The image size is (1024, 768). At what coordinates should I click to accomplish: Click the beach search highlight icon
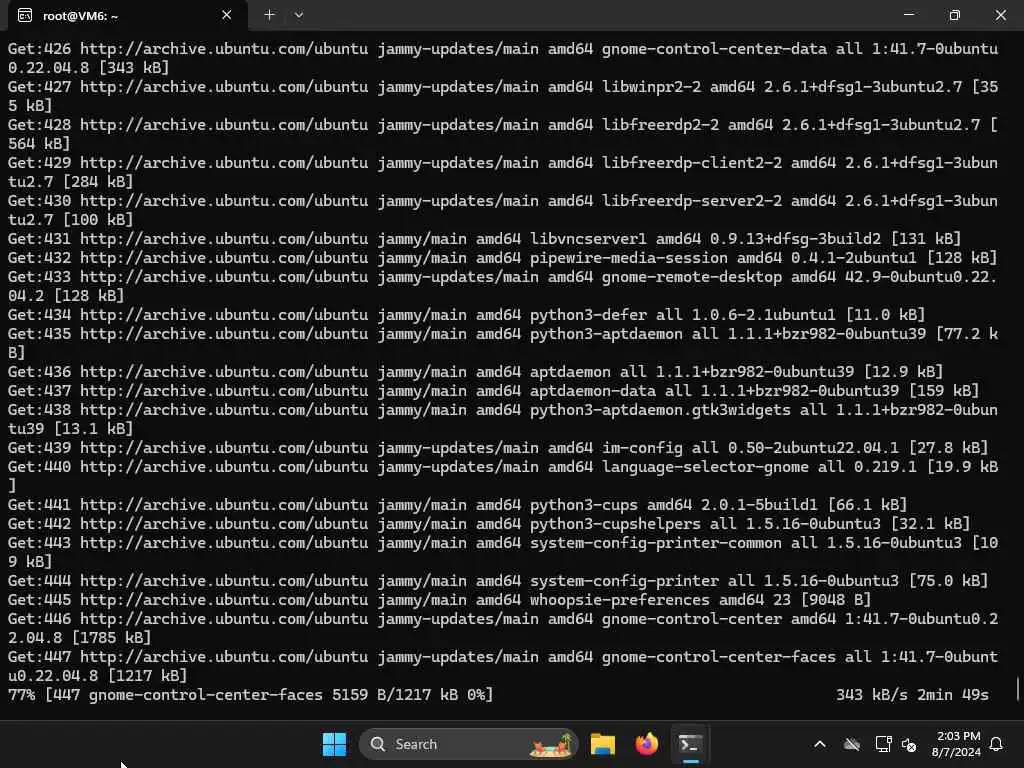click(x=551, y=744)
